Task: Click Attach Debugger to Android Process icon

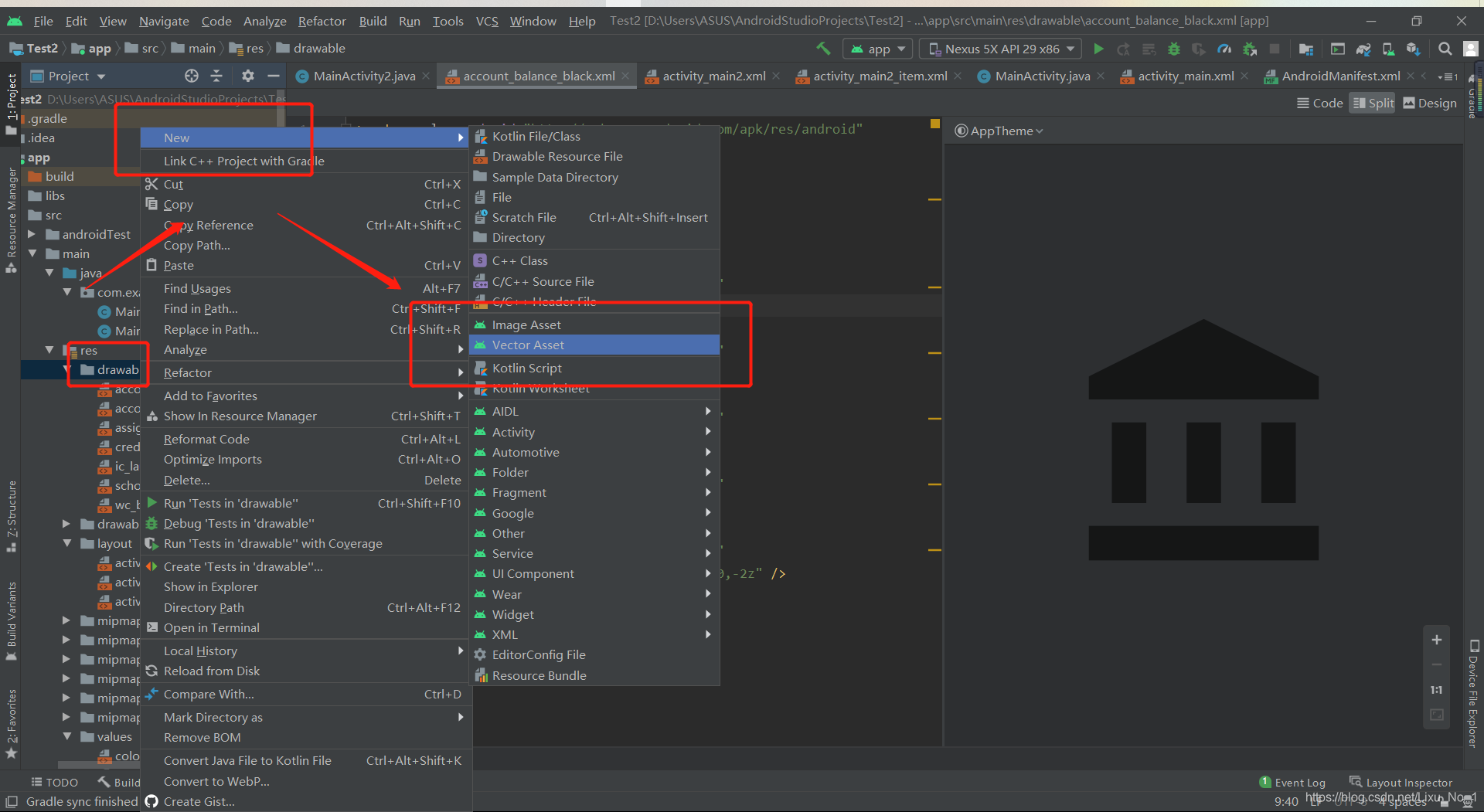Action: [x=1250, y=49]
